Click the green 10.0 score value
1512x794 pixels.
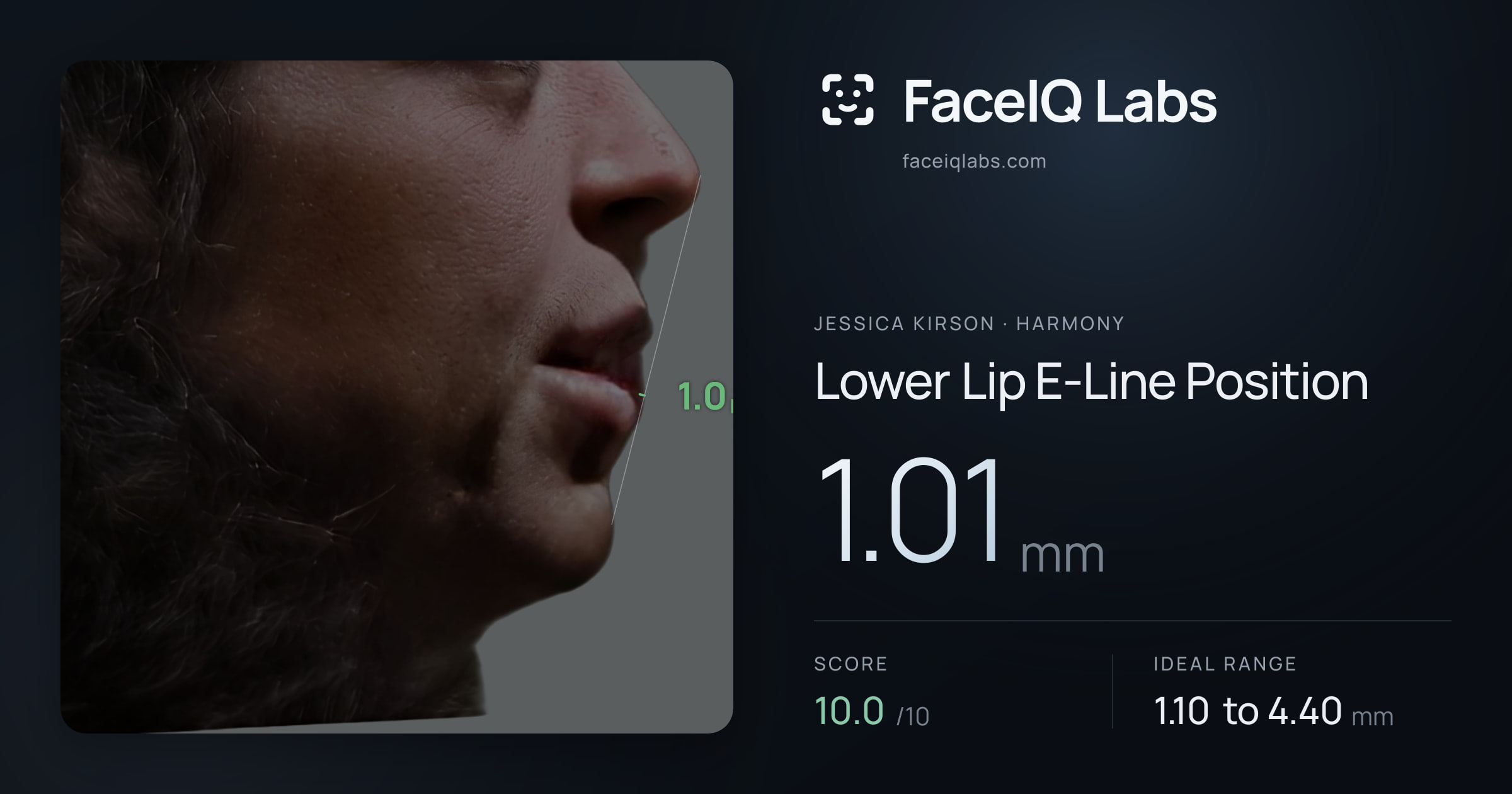tap(849, 711)
